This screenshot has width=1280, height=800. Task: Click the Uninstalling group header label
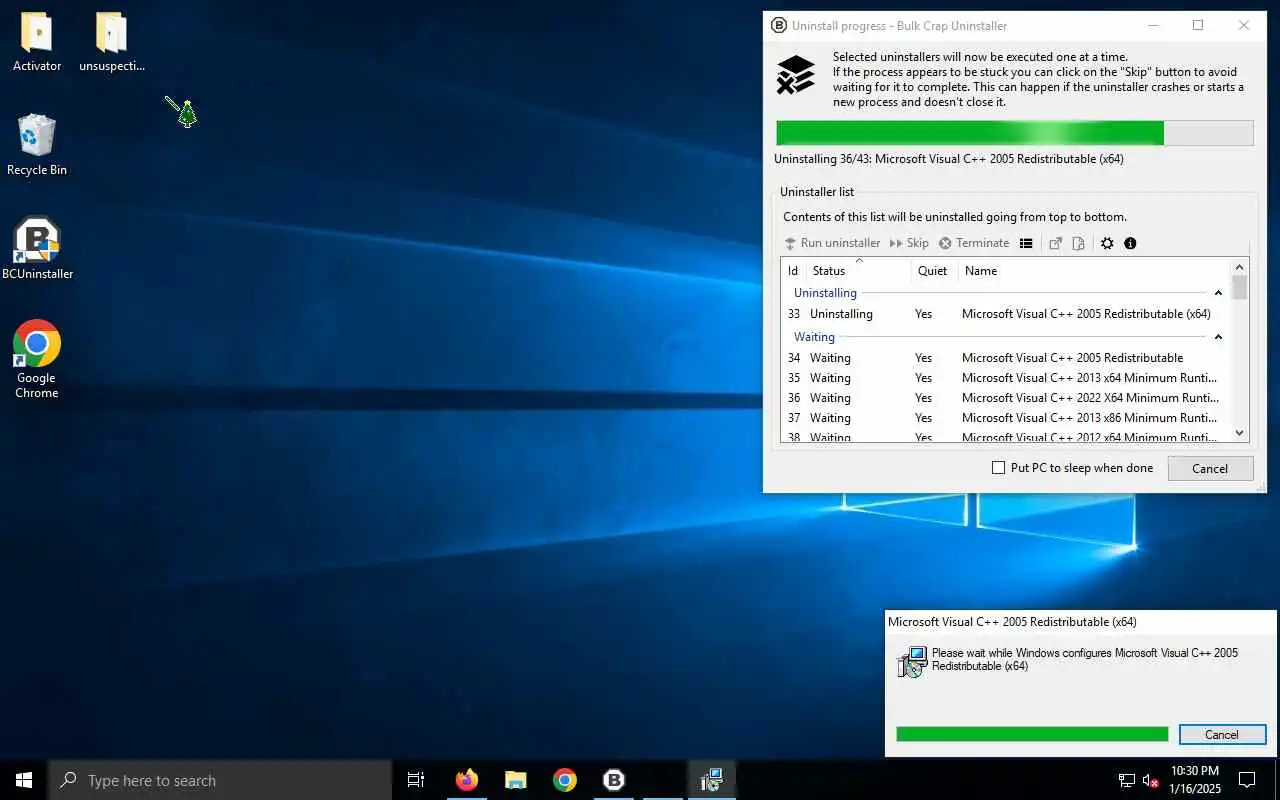[x=825, y=293]
